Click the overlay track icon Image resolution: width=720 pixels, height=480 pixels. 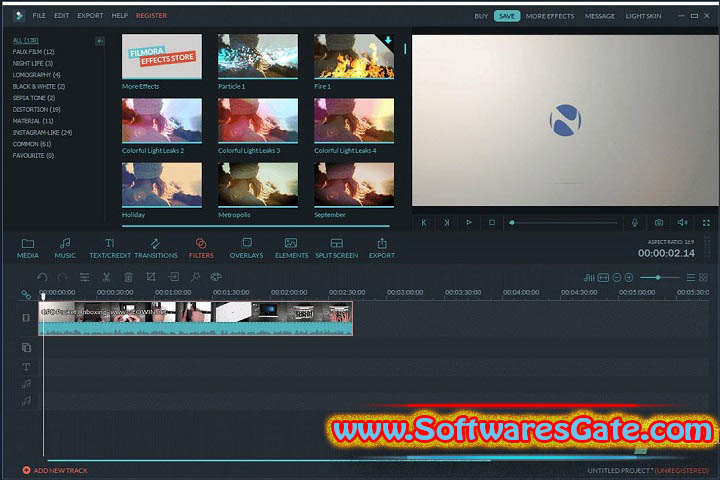click(x=26, y=348)
